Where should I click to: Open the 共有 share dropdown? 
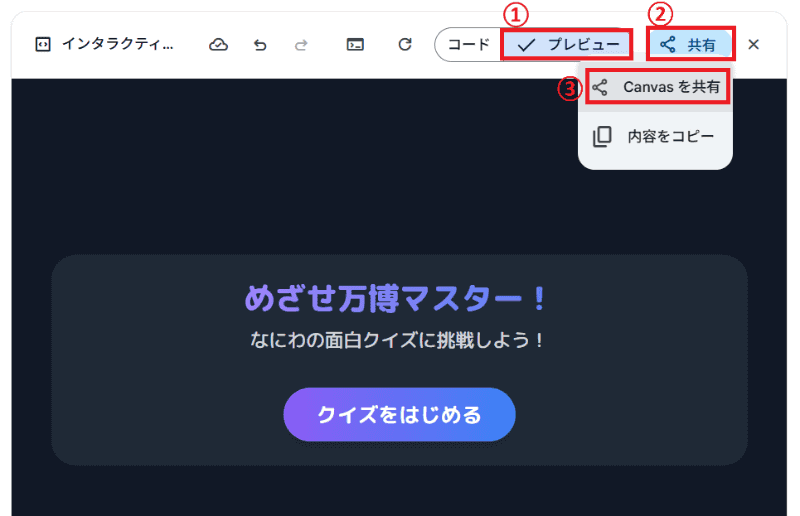click(690, 44)
